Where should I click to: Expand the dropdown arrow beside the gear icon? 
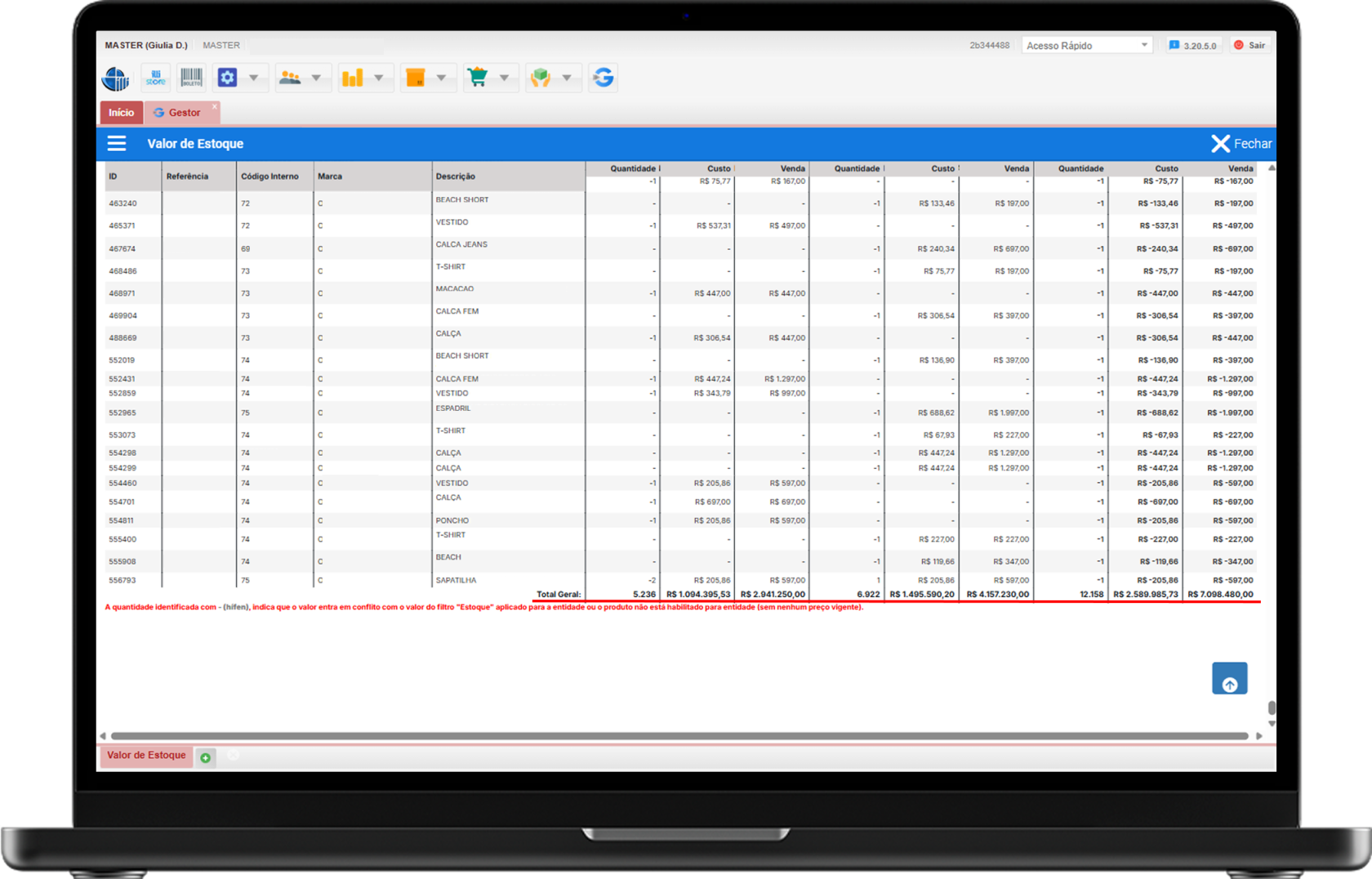click(253, 78)
